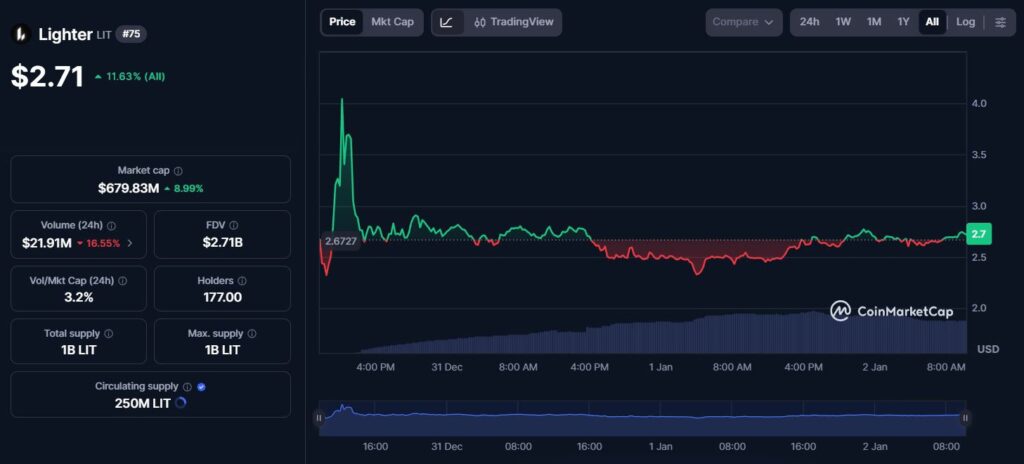Open chart settings sliders icon
Viewport: 1024px width, 464px height.
[x=1000, y=22]
